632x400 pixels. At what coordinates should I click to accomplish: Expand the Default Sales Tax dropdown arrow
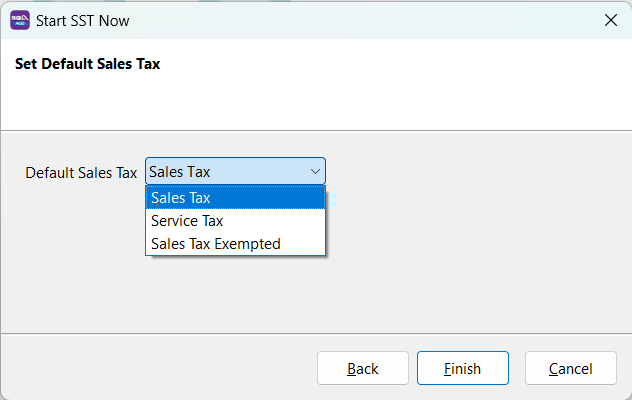point(314,172)
